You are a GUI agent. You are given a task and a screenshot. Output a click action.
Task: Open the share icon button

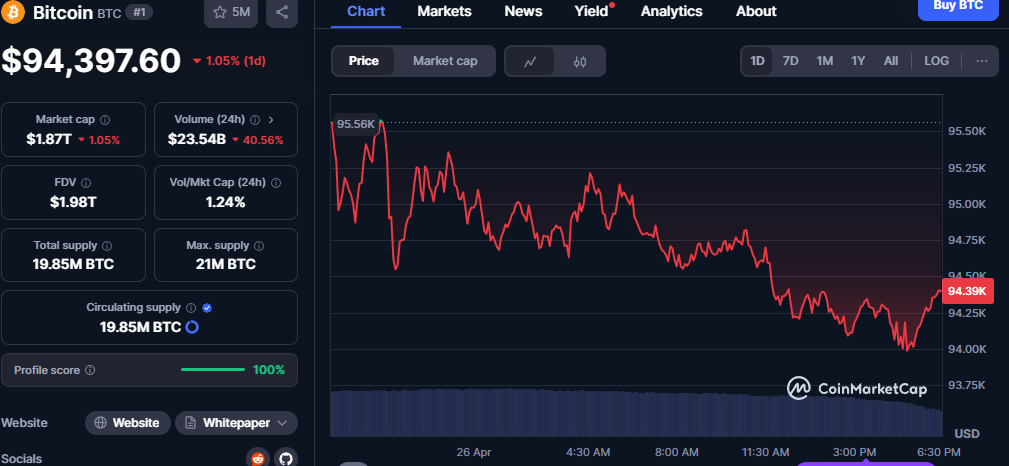281,12
